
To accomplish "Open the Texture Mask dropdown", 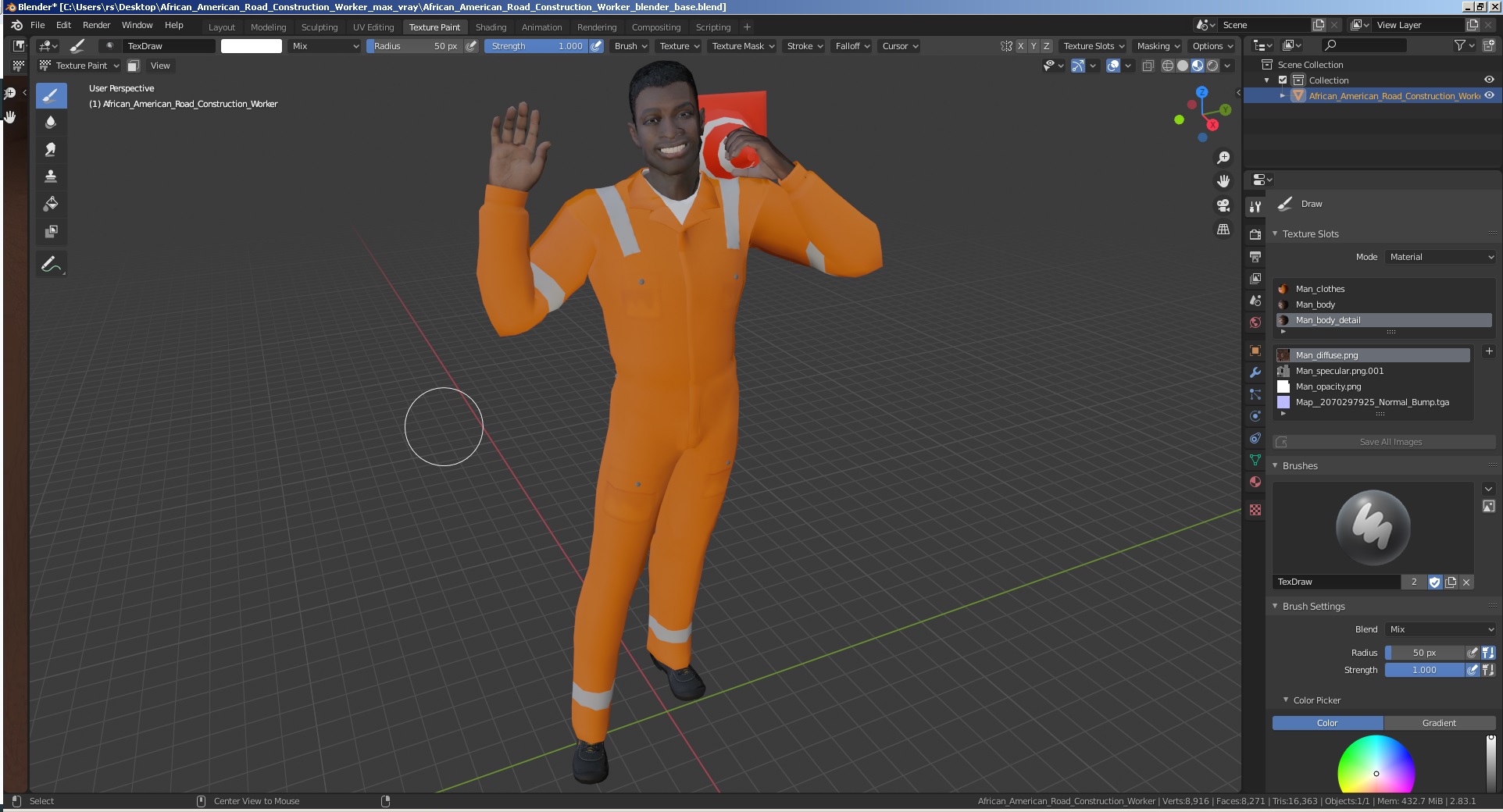I will pos(743,46).
